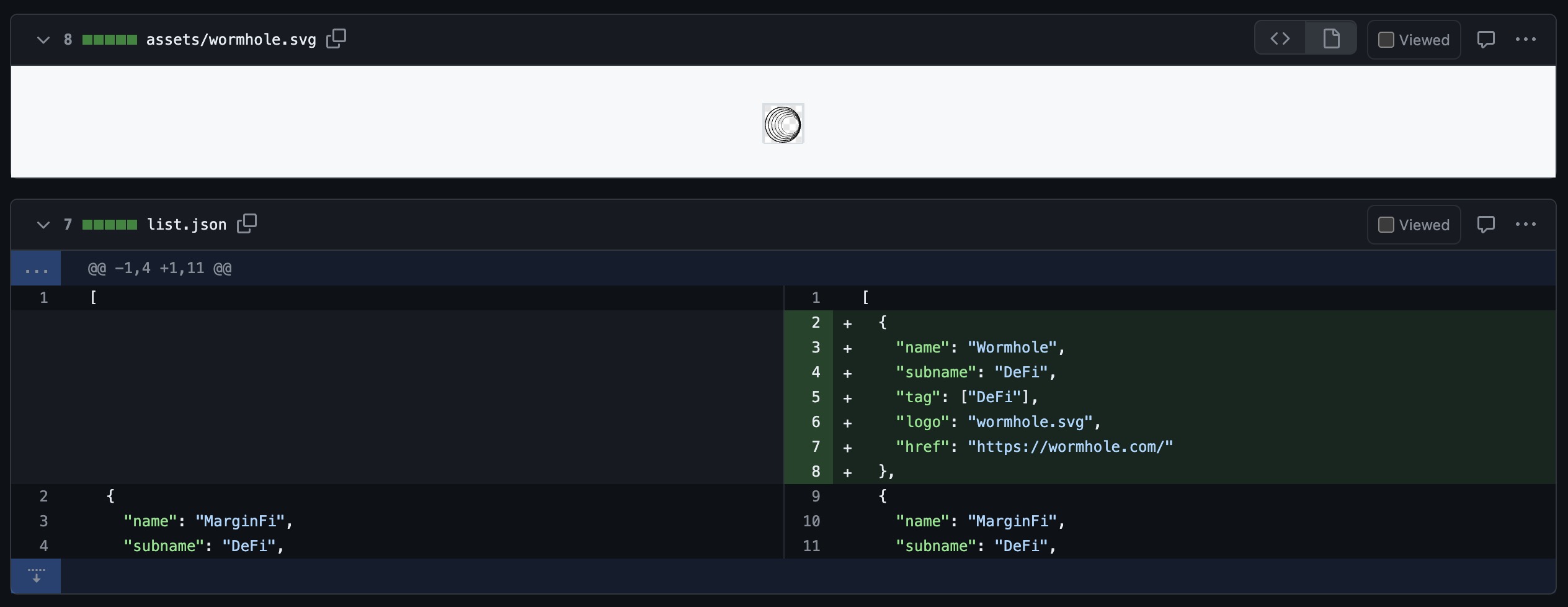Expand diff lines downward at bottom

pos(36,576)
